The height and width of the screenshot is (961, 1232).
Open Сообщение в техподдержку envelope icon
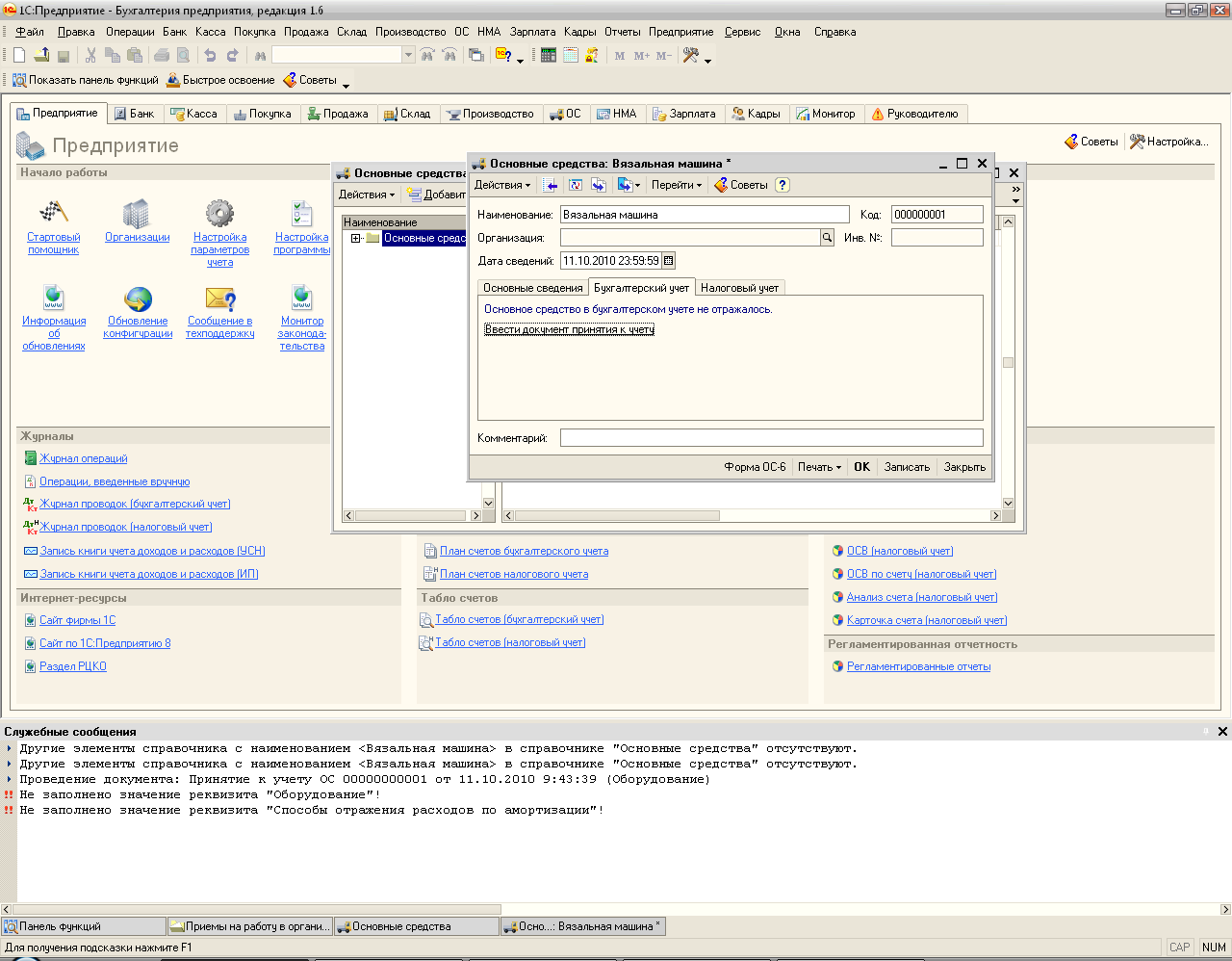[x=220, y=299]
